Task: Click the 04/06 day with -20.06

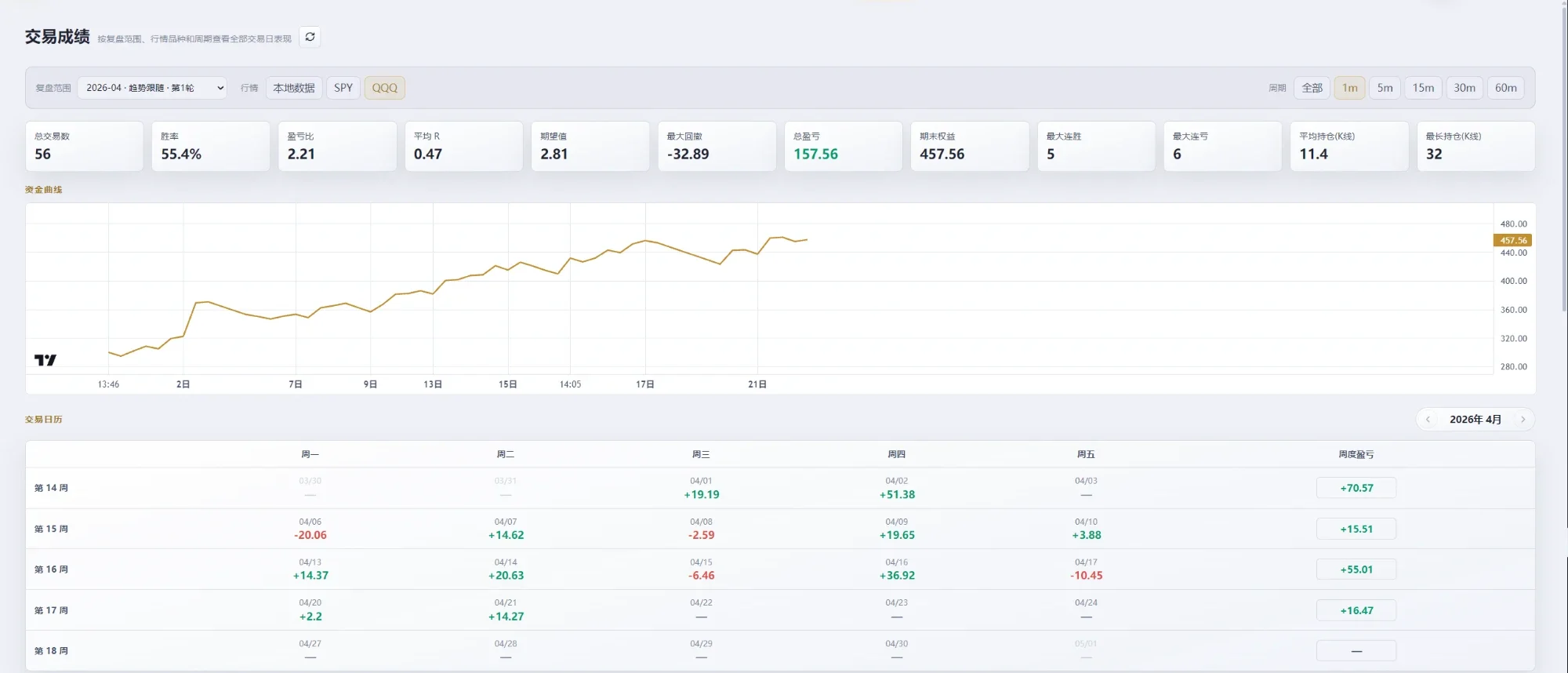Action: click(310, 529)
